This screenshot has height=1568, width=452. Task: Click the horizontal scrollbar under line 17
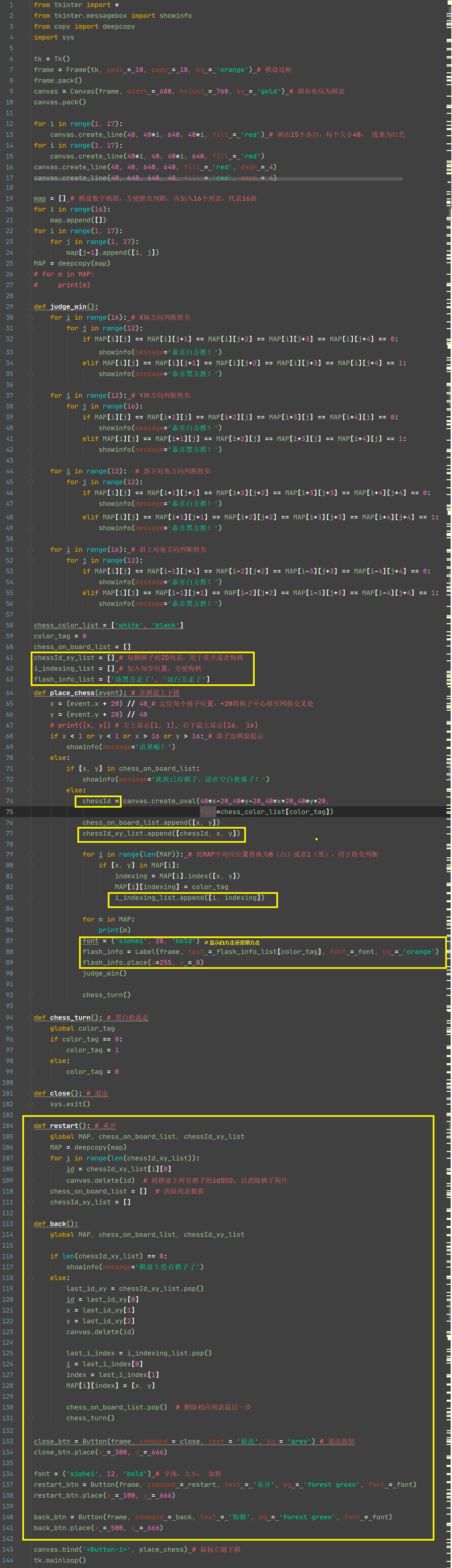tap(218, 179)
